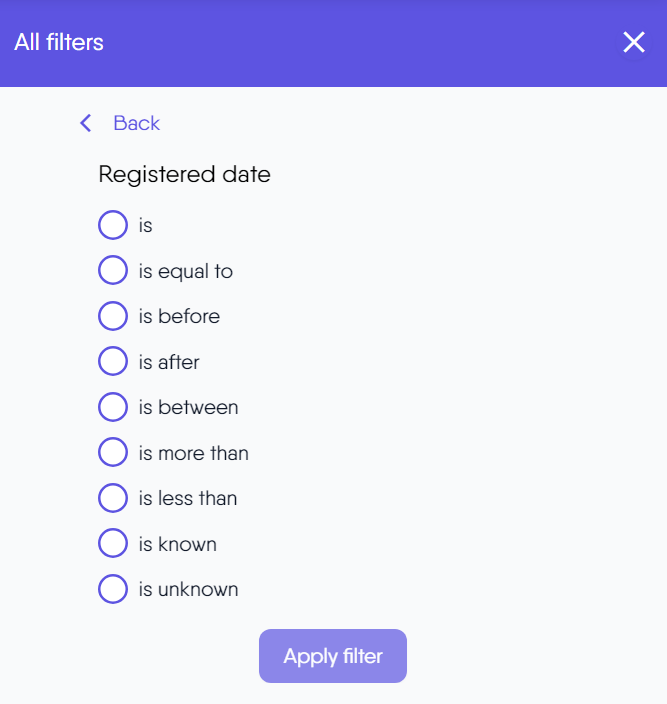Click the 'is more than' text label
Screen dimensions: 667x704
click(x=193, y=453)
